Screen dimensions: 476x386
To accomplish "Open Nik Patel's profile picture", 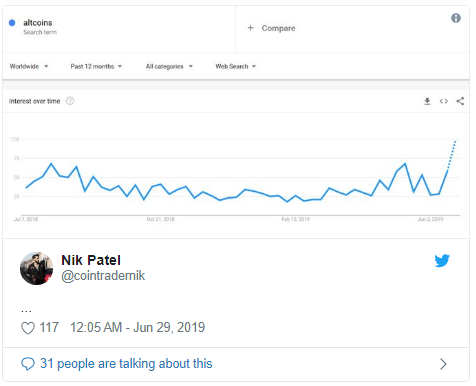I will [x=37, y=268].
